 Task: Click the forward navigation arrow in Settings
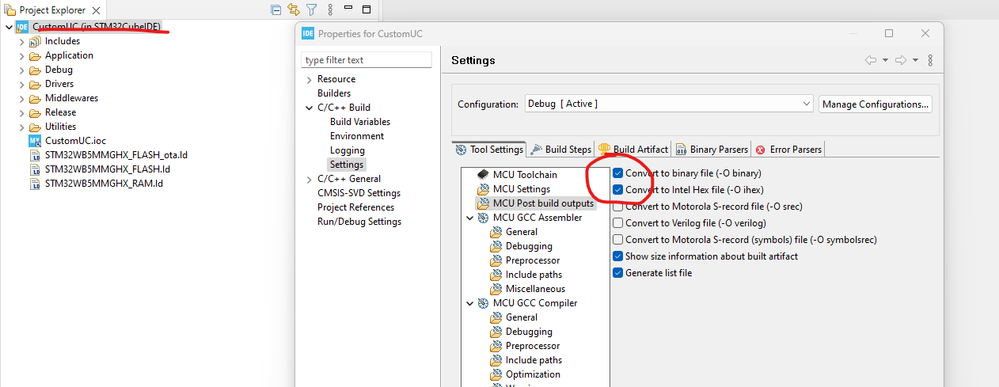[900, 60]
